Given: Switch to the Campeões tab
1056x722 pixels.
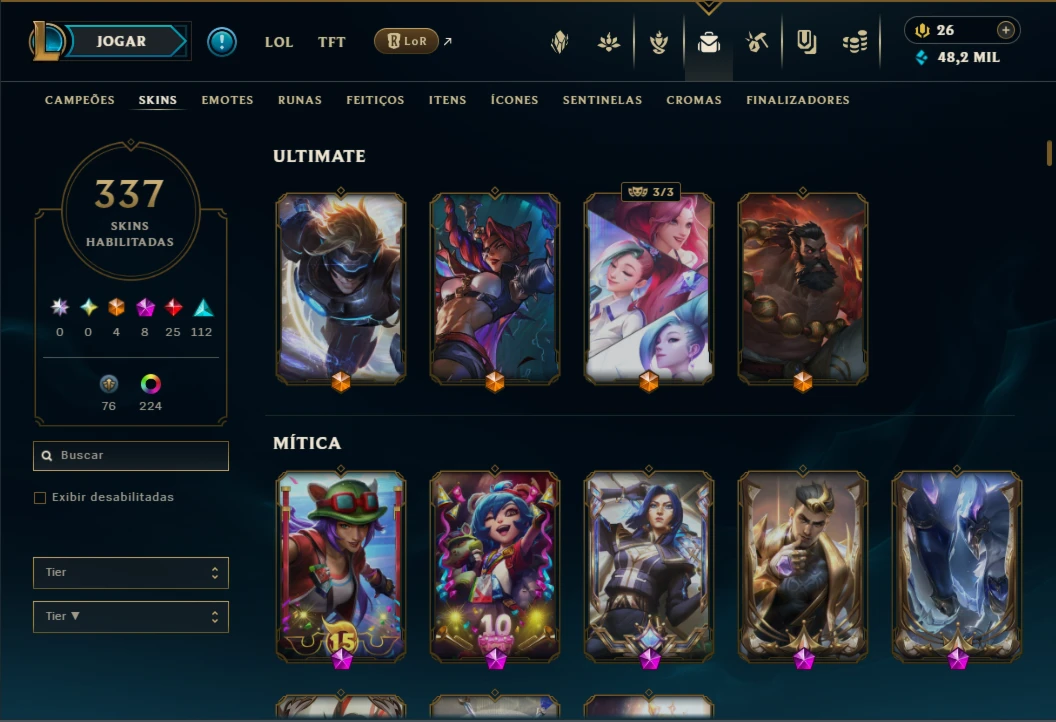Looking at the screenshot, I should point(79,100).
